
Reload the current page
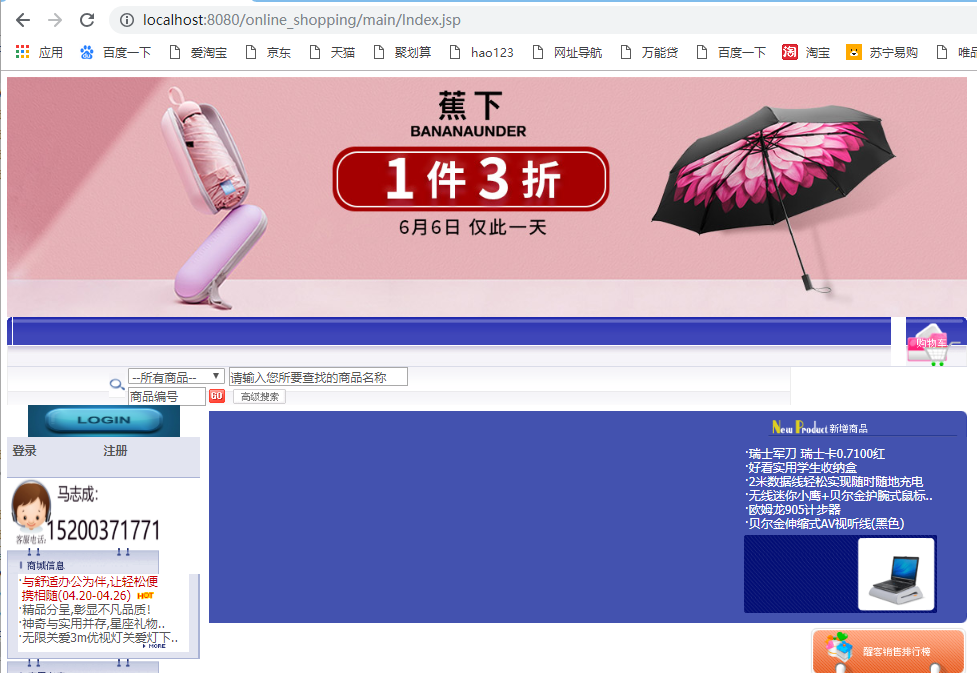click(87, 20)
